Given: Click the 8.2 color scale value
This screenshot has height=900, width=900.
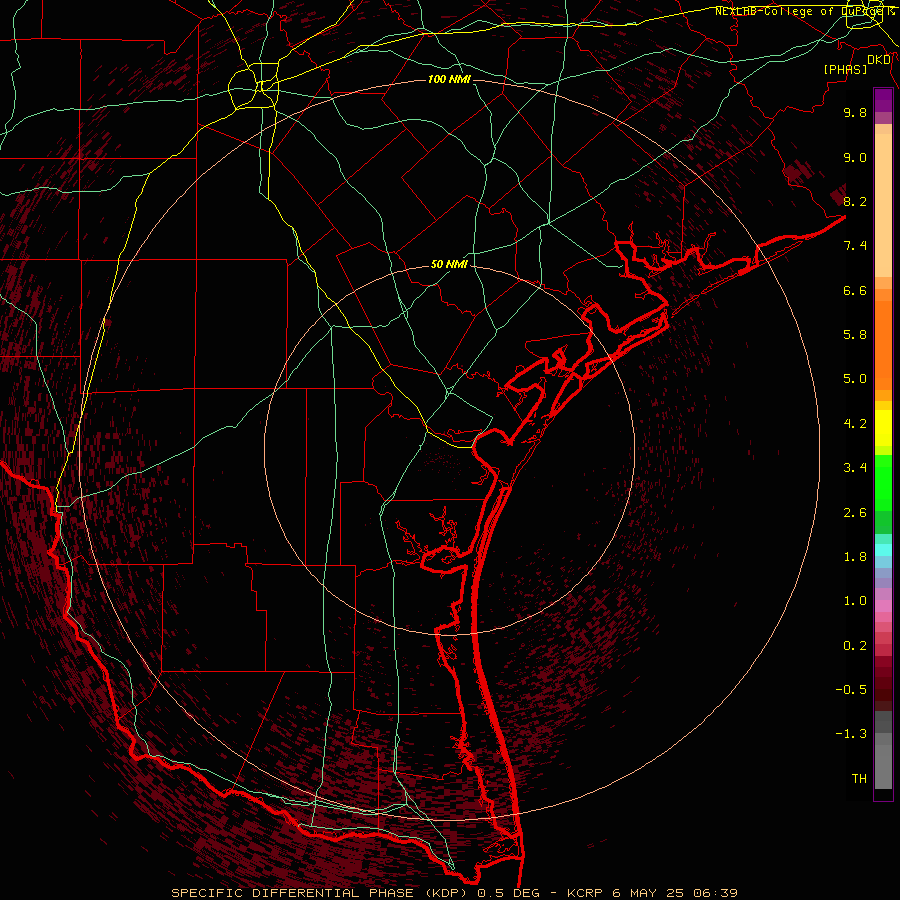Looking at the screenshot, I should pyautogui.click(x=855, y=201).
